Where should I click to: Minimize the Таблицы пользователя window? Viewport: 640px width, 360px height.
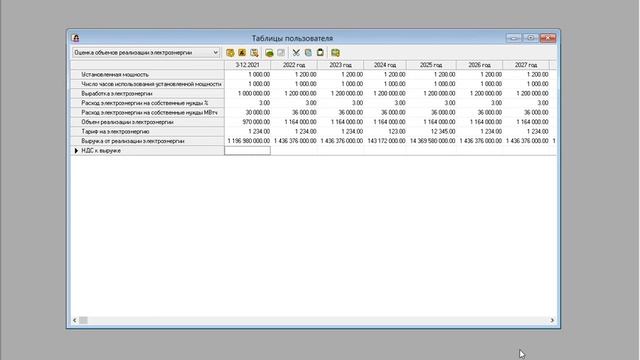513,38
